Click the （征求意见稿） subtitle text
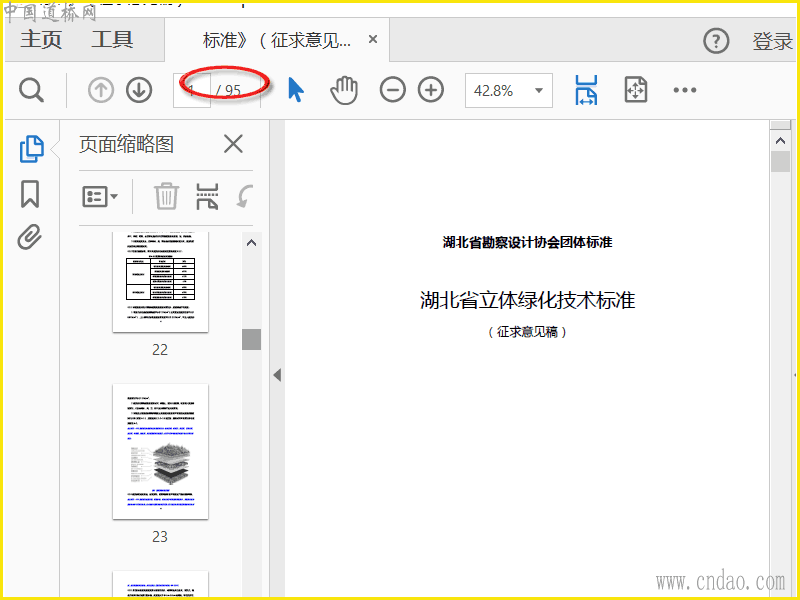Image resolution: width=800 pixels, height=600 pixels. (x=528, y=332)
